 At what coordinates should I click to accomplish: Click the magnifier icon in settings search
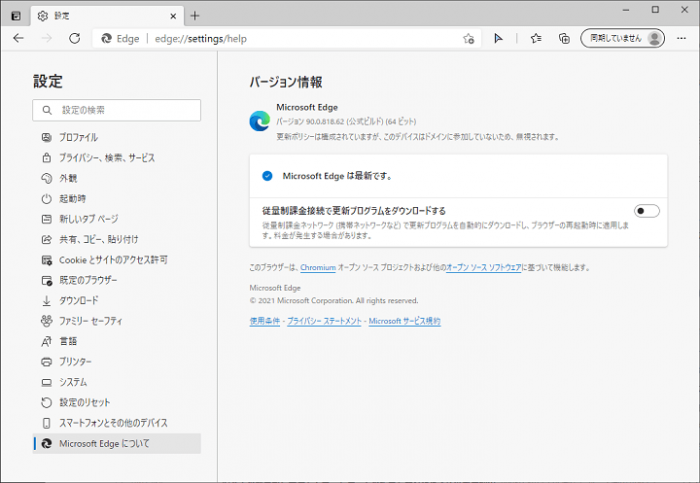(x=47, y=110)
